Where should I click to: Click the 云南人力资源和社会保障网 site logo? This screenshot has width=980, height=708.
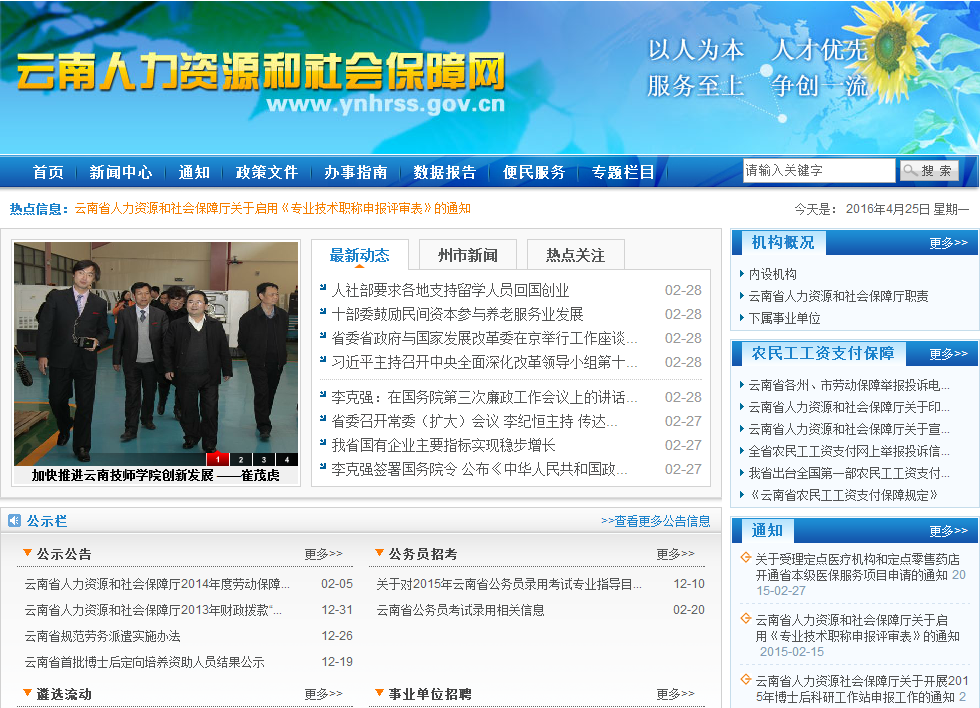click(x=261, y=71)
